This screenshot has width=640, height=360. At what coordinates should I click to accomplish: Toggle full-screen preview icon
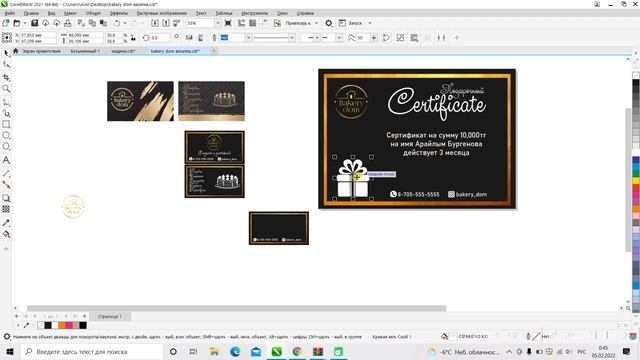tap(228, 23)
